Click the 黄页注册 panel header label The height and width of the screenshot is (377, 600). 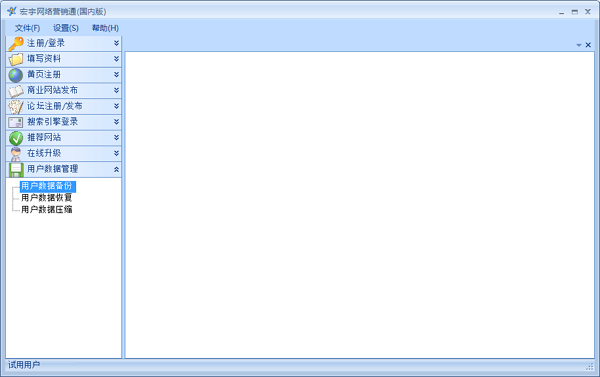tap(44, 75)
